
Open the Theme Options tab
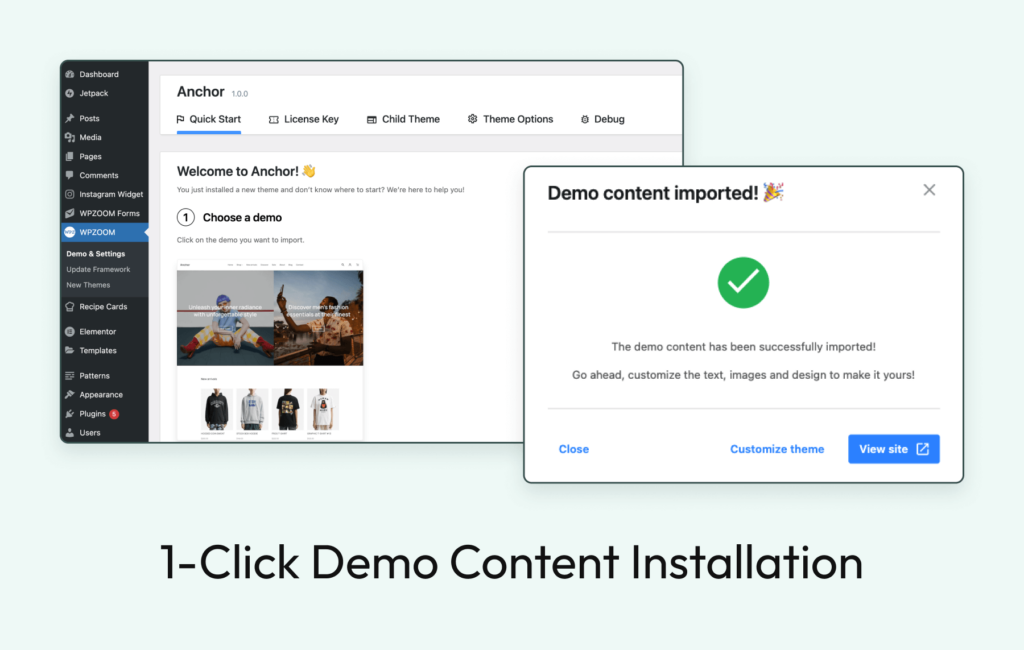pos(511,120)
